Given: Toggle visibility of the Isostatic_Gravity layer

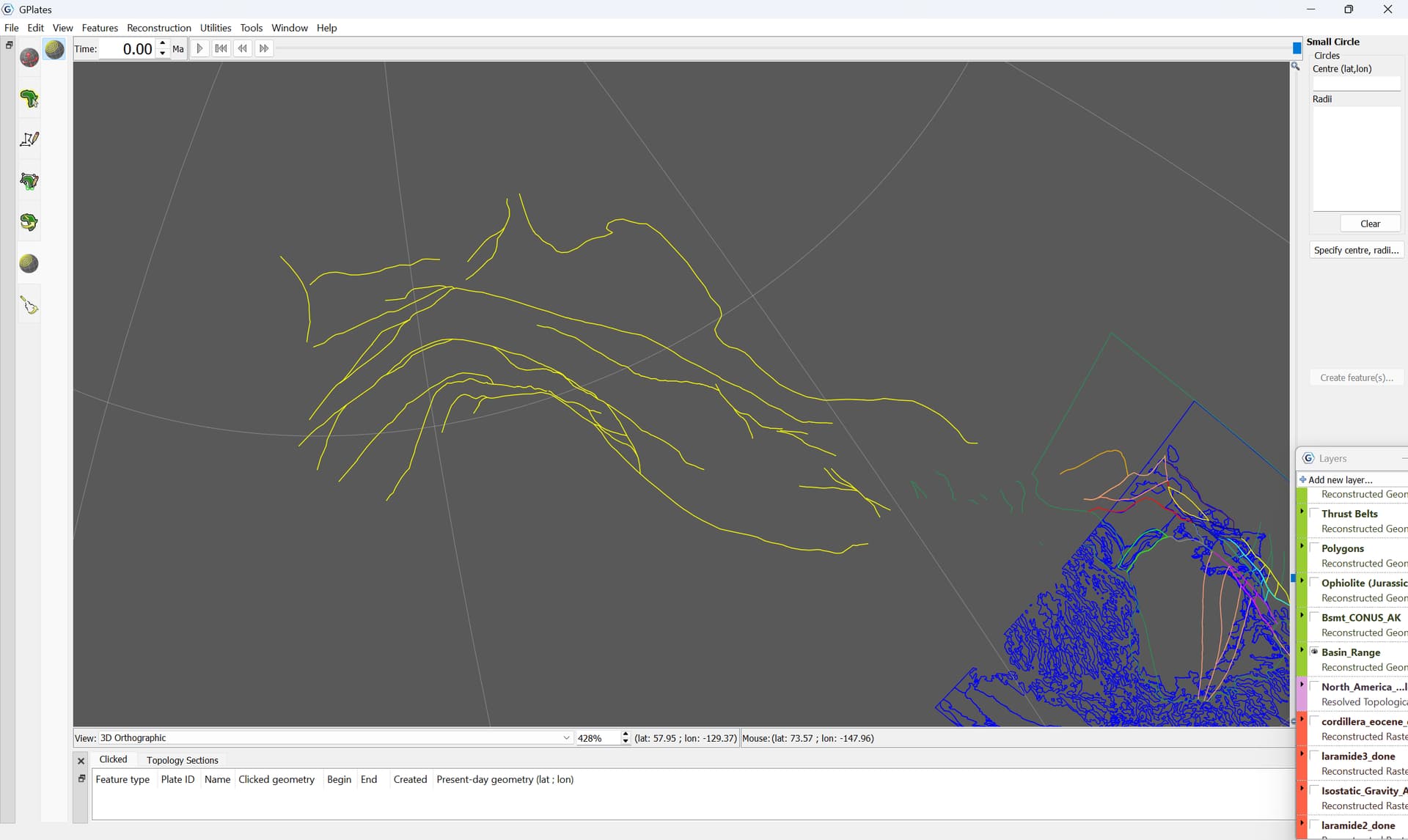Looking at the screenshot, I should coord(1315,789).
